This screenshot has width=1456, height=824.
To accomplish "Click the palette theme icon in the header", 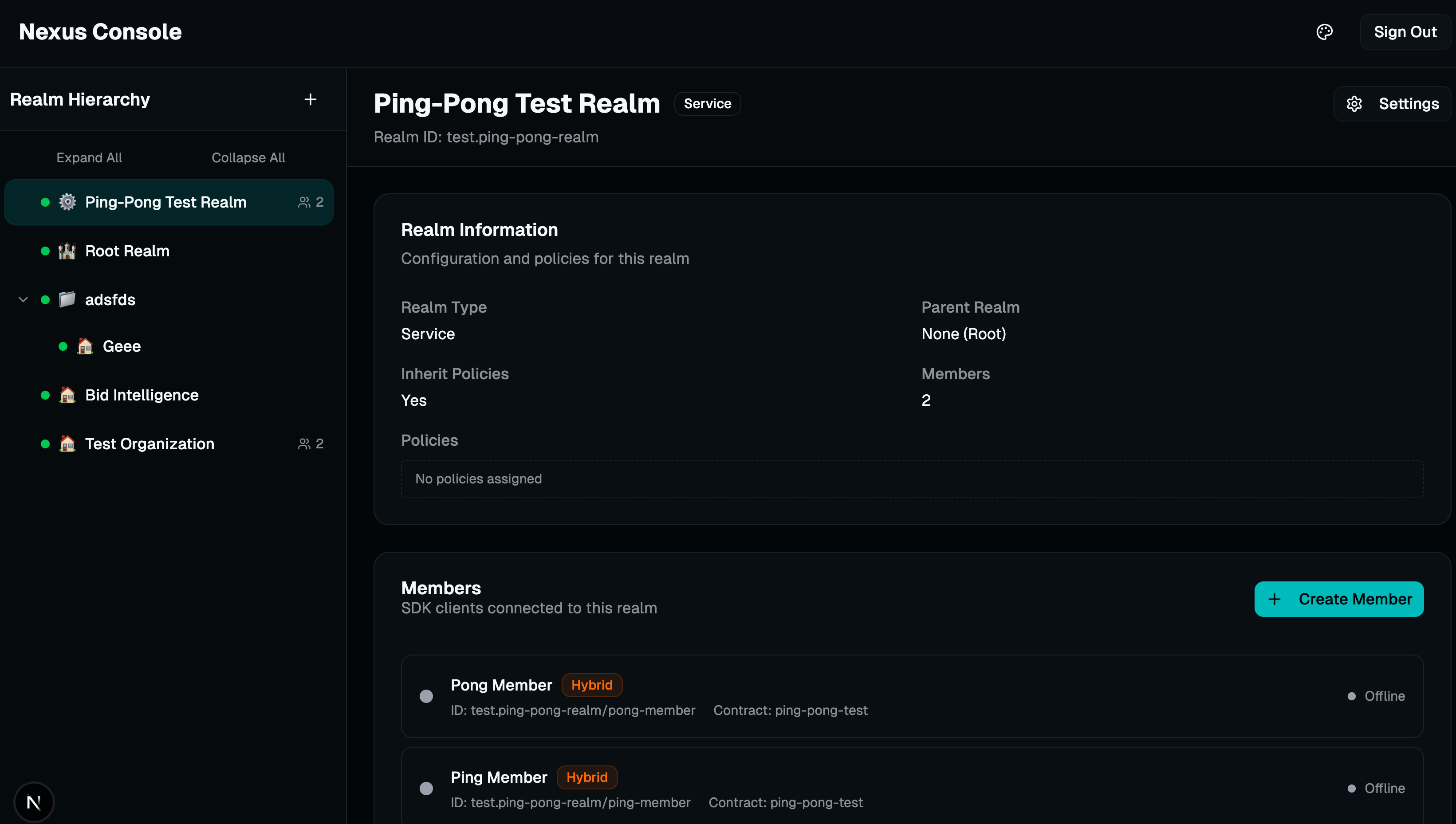I will (x=1324, y=31).
